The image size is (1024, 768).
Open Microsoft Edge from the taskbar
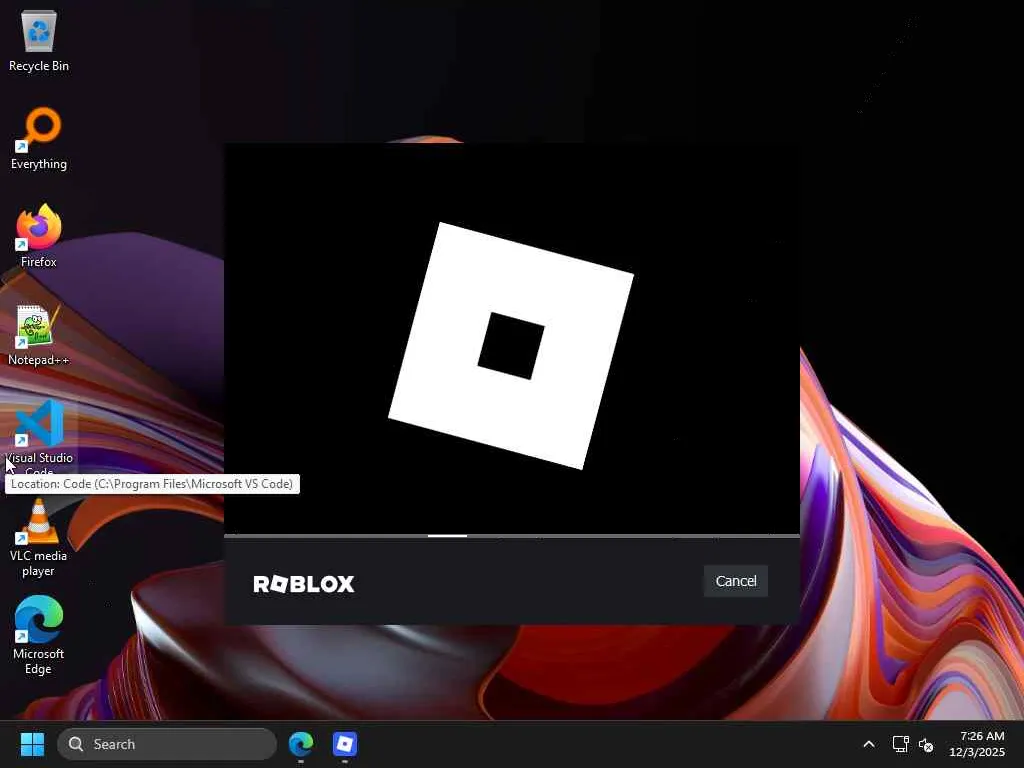301,744
